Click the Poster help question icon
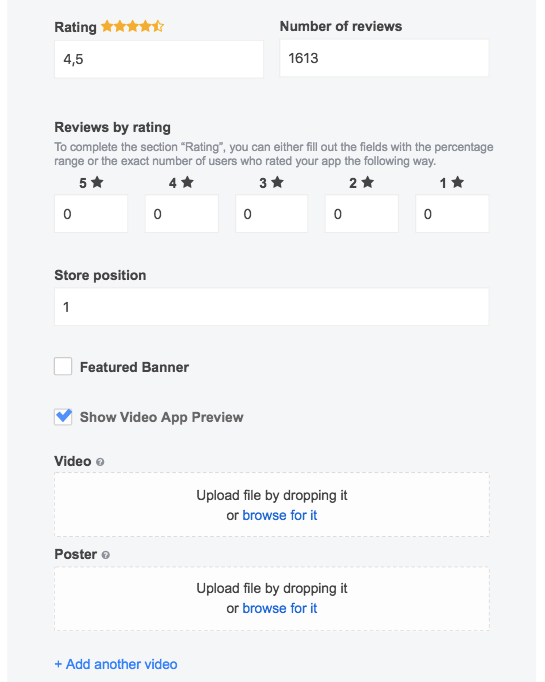The width and height of the screenshot is (545, 682). coord(106,555)
